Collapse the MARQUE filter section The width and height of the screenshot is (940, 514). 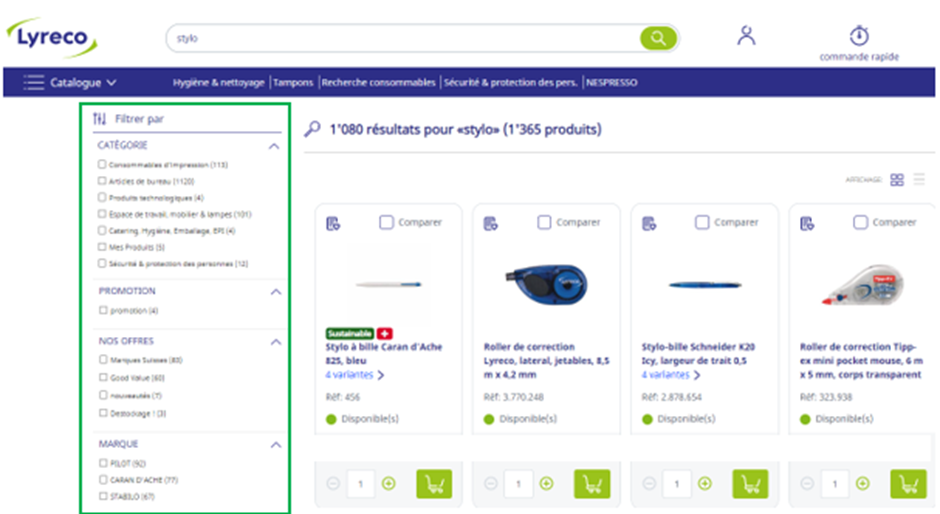pyautogui.click(x=276, y=444)
